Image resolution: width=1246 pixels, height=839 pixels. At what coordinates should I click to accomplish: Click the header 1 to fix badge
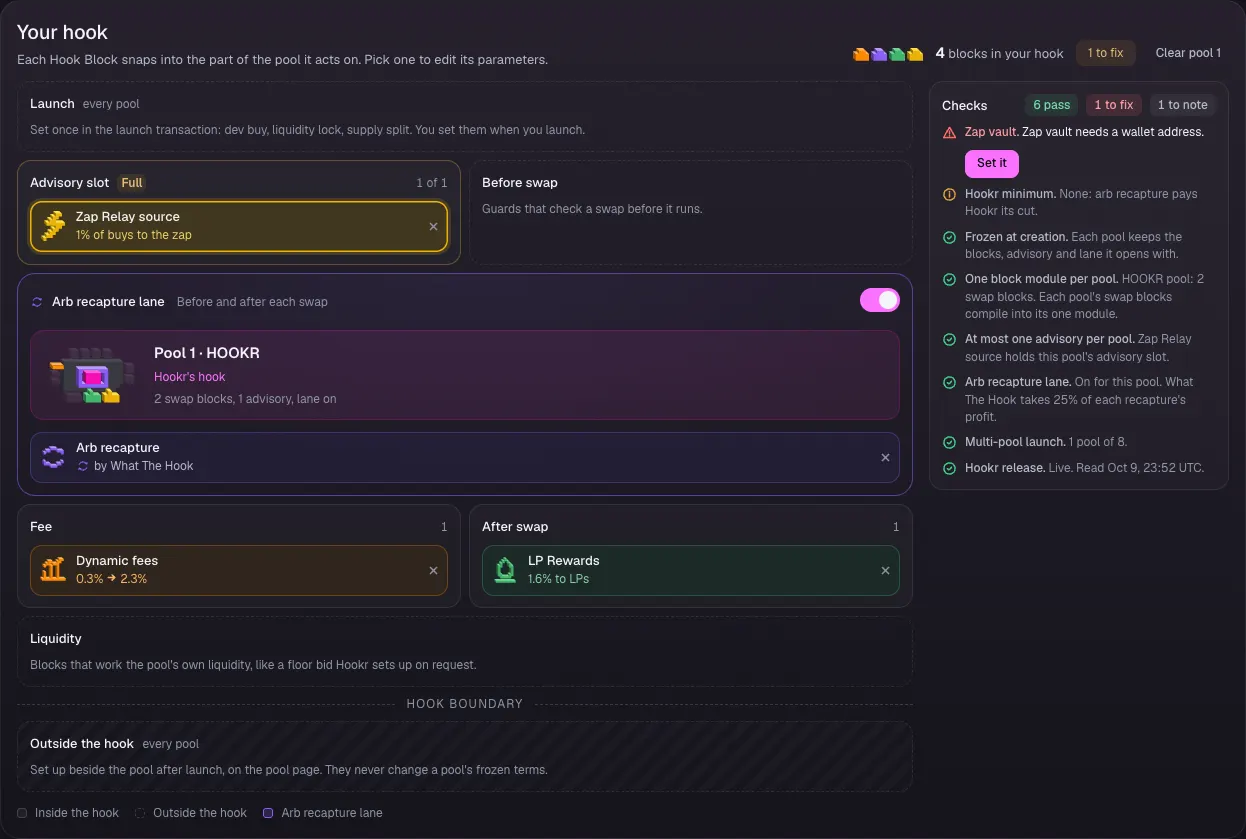click(1105, 53)
